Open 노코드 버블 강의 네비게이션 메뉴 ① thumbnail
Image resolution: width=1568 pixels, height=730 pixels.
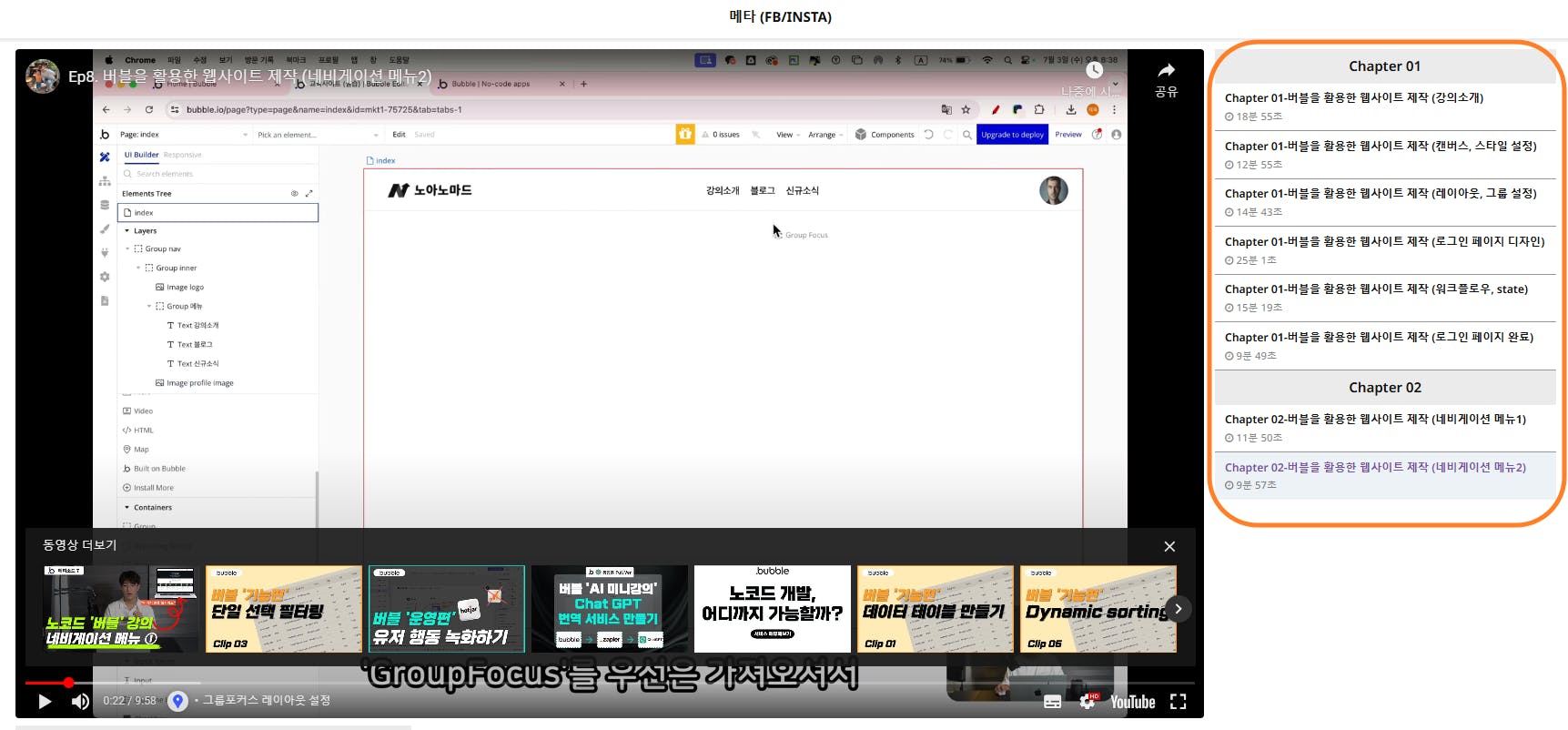coord(120,609)
